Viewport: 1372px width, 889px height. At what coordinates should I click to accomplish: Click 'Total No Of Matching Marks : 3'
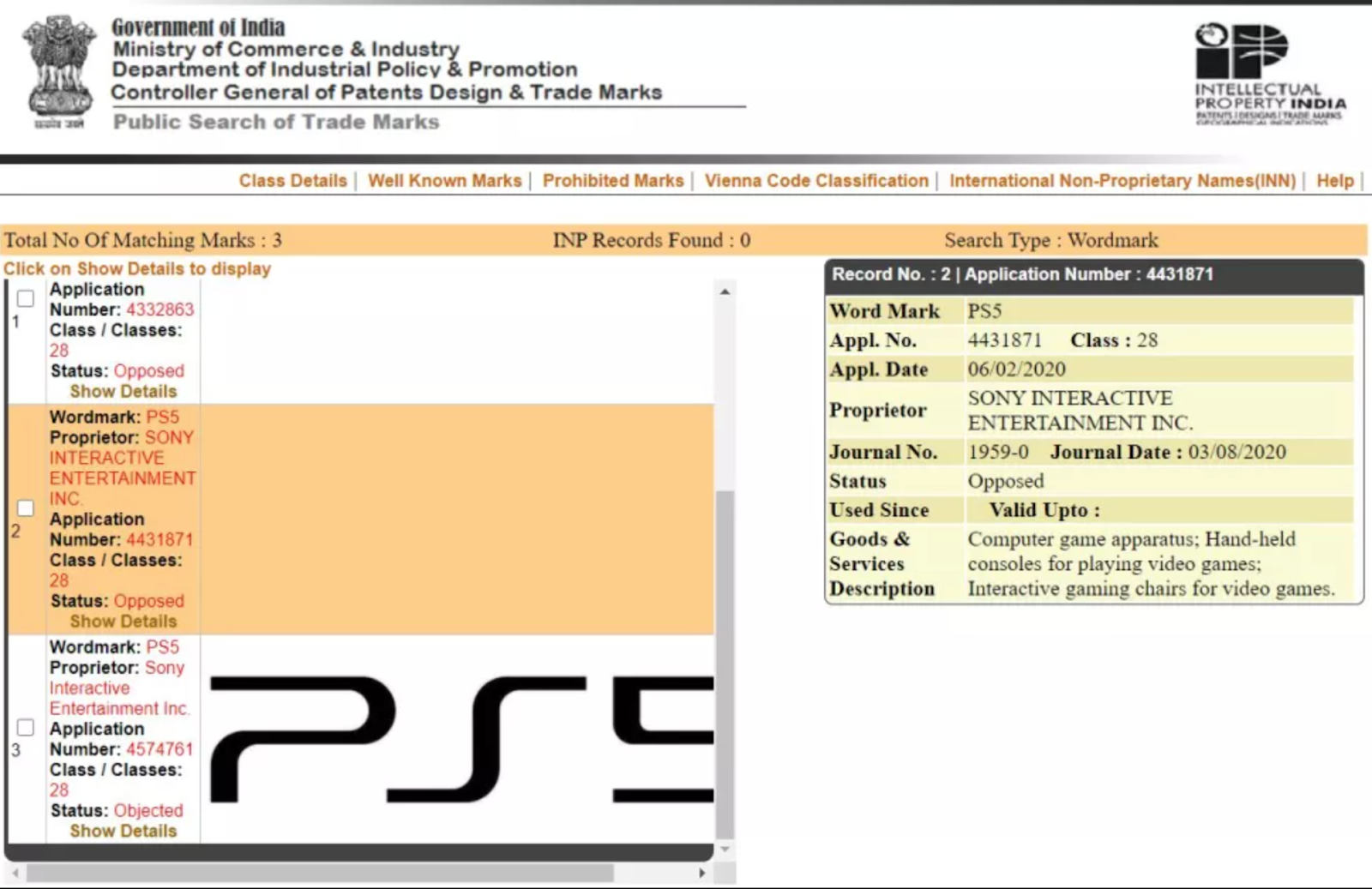[143, 240]
